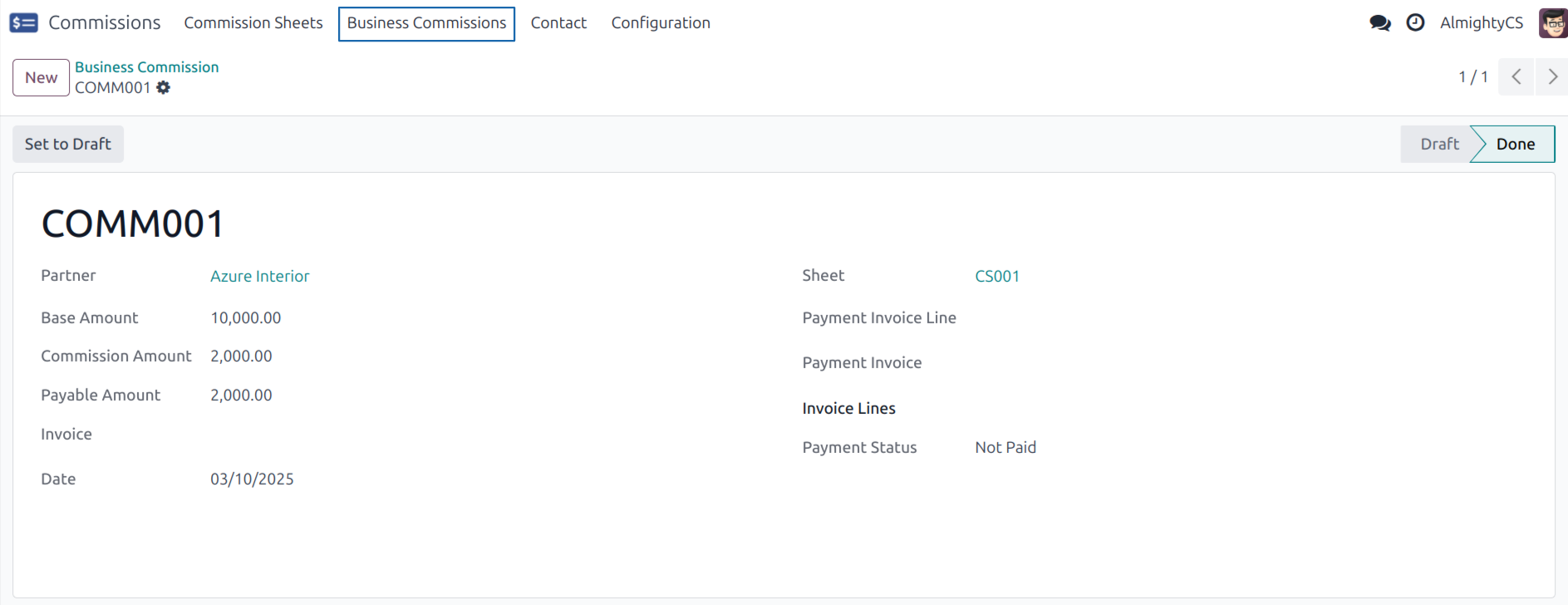
Task: Select the Done status stage
Action: (x=1515, y=144)
